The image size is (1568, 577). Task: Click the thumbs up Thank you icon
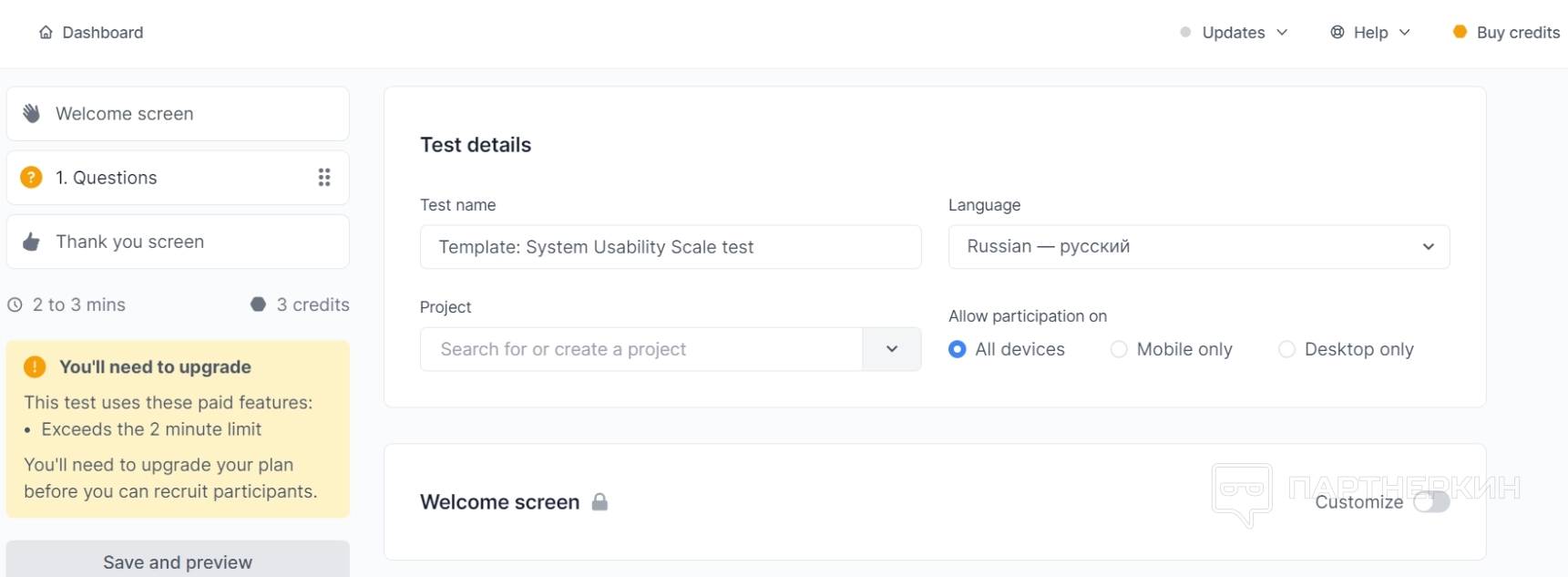32,242
